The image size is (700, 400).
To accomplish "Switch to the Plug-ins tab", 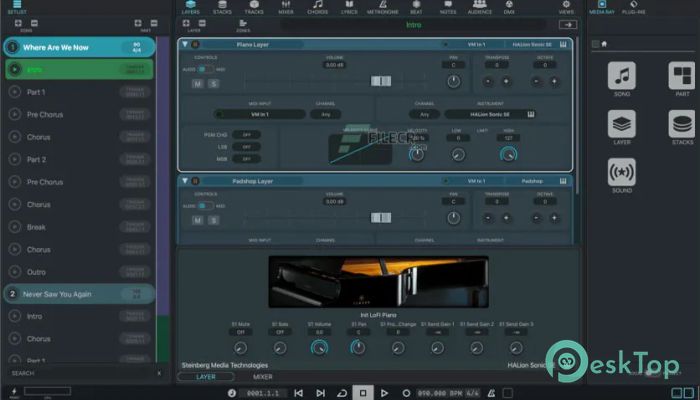I will (633, 7).
